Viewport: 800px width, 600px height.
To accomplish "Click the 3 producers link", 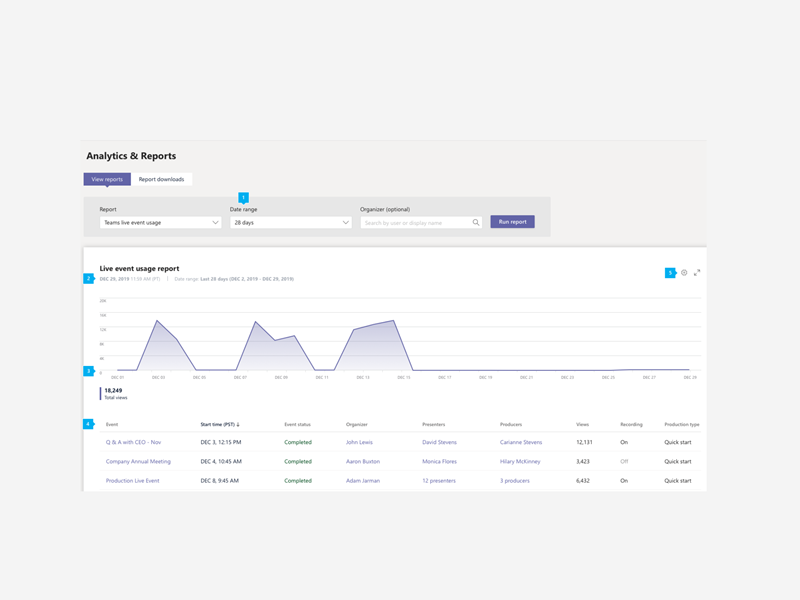I will click(515, 481).
